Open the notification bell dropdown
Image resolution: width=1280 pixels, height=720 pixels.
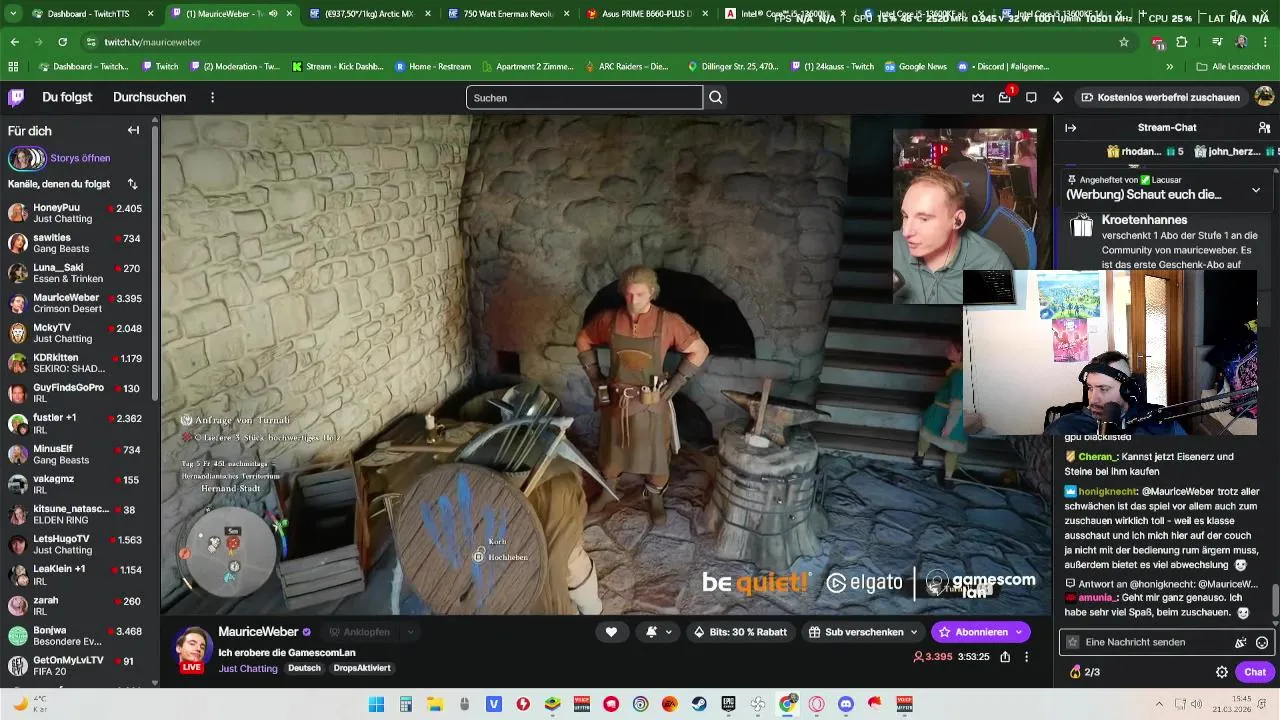659,632
